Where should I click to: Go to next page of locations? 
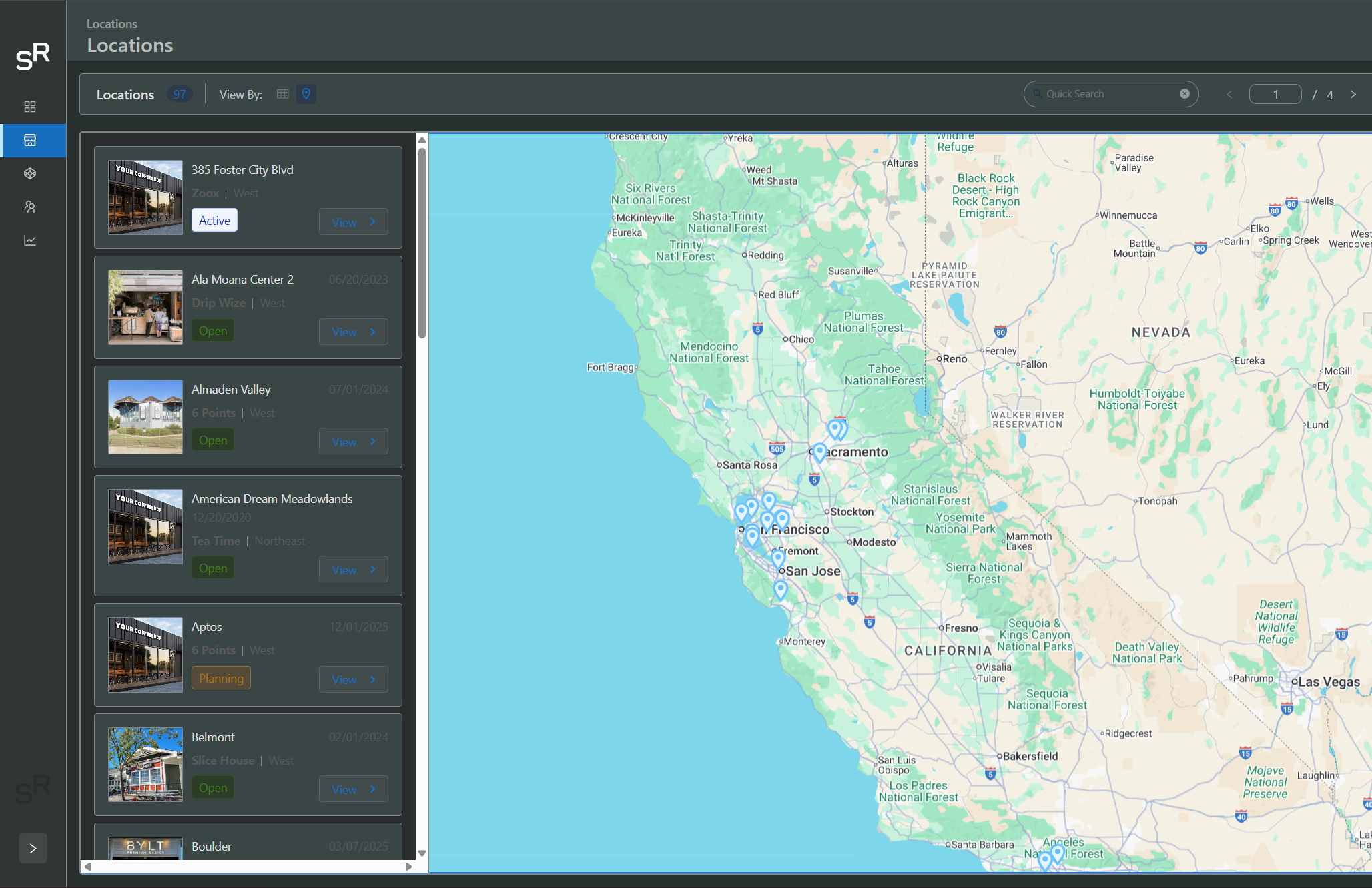tap(1353, 95)
